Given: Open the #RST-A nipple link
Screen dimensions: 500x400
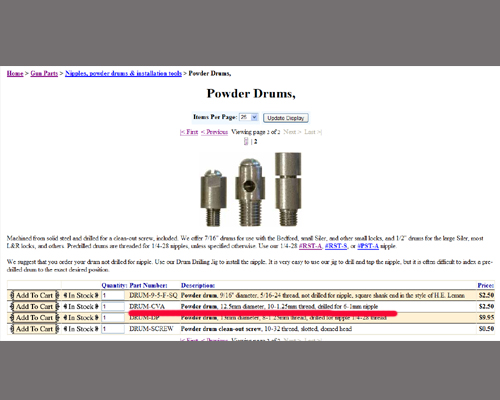Looking at the screenshot, I should (x=310, y=246).
